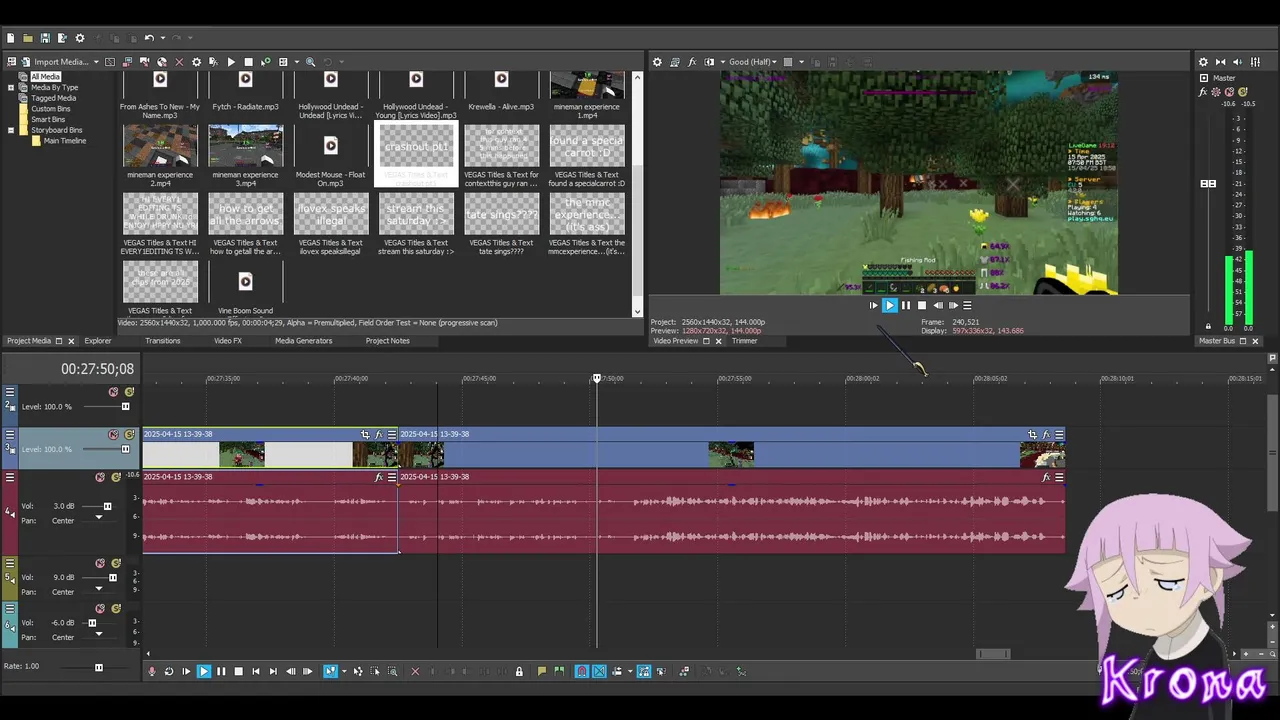Open the Video Preview properties gear icon
1280x720 pixels.
click(x=657, y=62)
